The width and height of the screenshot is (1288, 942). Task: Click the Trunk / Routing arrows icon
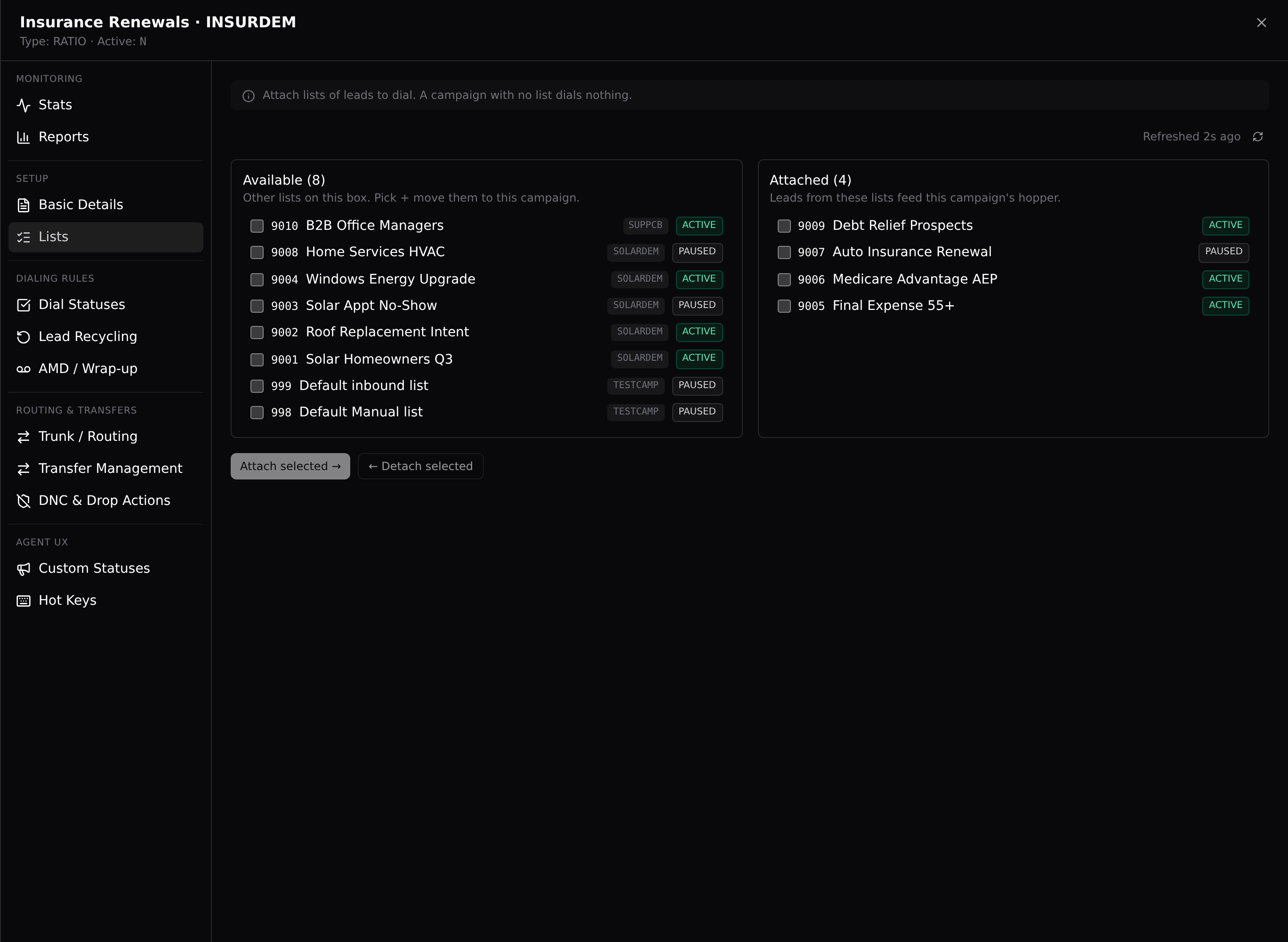click(24, 437)
